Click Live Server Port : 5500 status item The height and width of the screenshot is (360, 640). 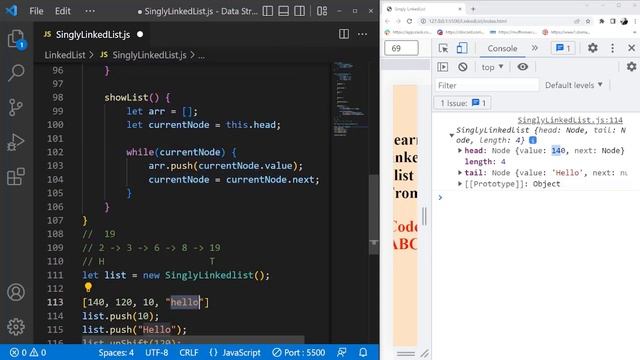tap(299, 352)
